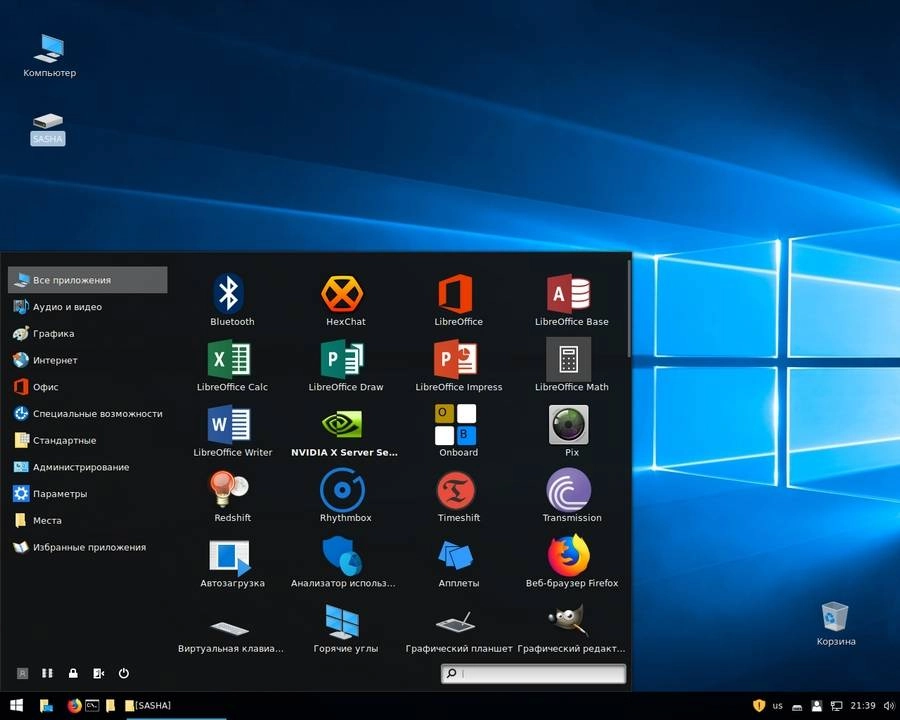Select the Администрирование category
The image size is (900, 720).
tap(88, 467)
